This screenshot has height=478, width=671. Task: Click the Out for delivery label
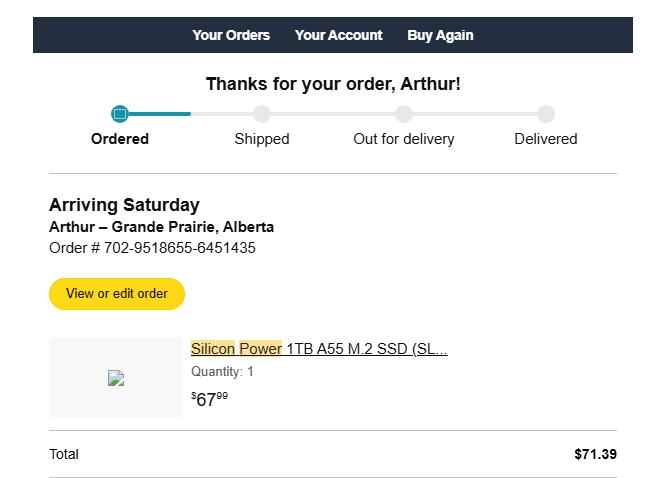[404, 139]
